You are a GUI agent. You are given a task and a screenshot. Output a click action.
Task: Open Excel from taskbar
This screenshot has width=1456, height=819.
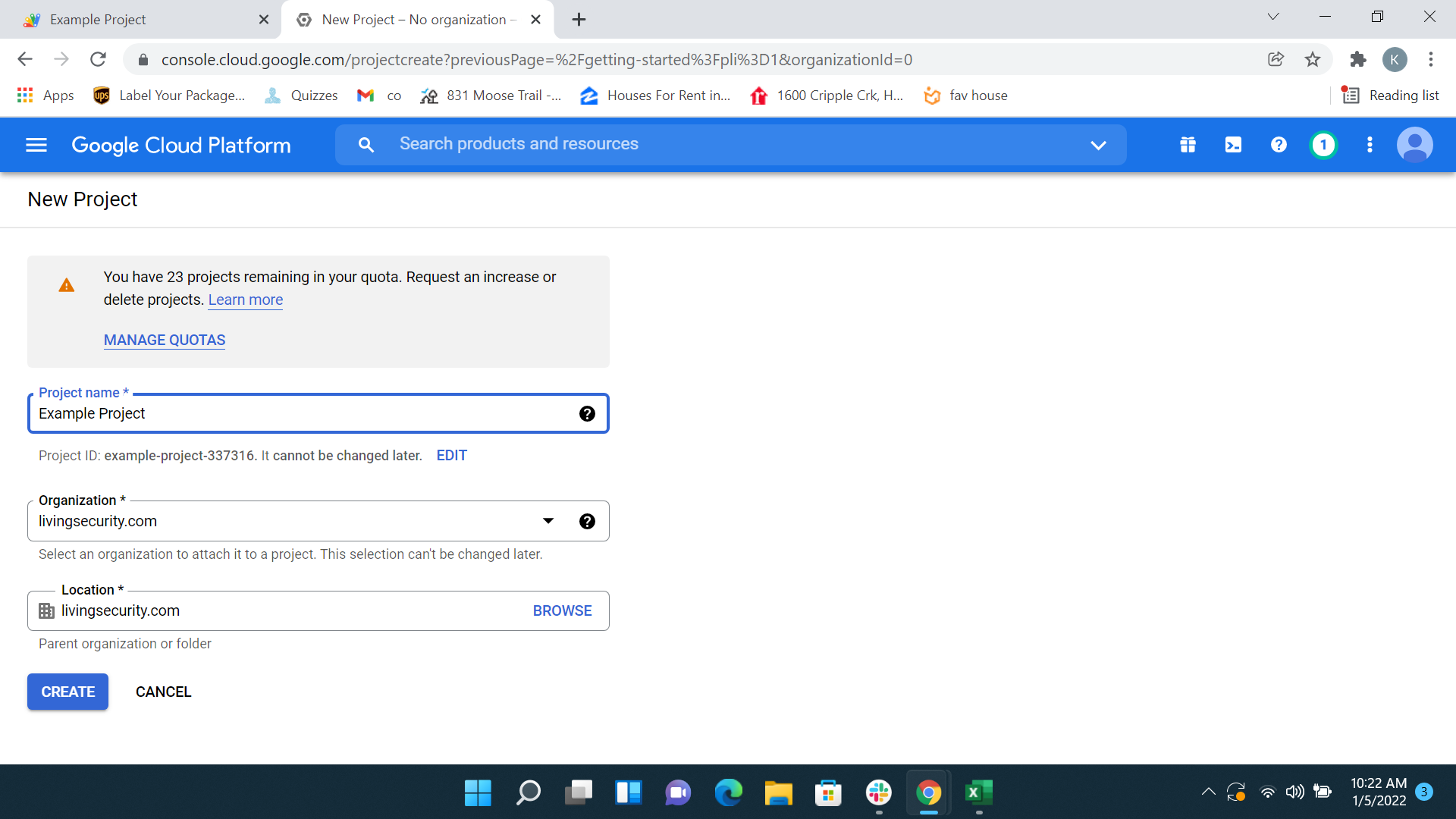tap(979, 792)
